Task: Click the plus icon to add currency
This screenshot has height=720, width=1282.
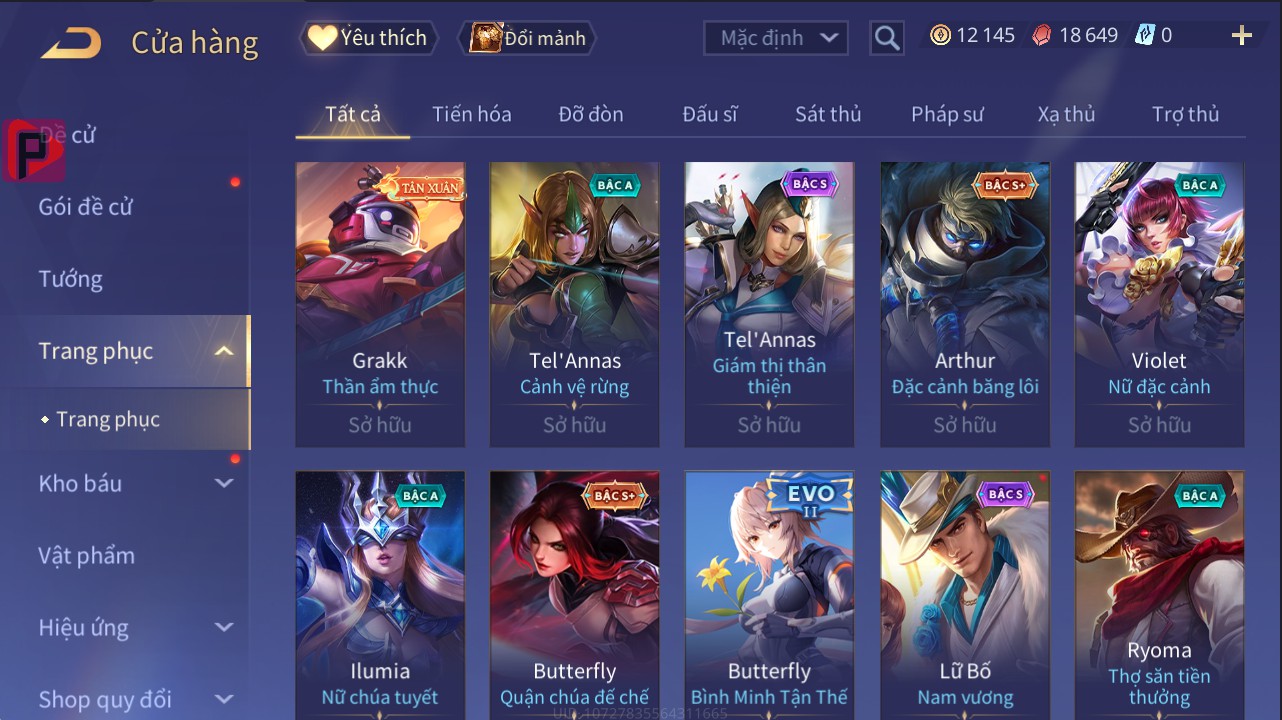Action: (x=1241, y=36)
